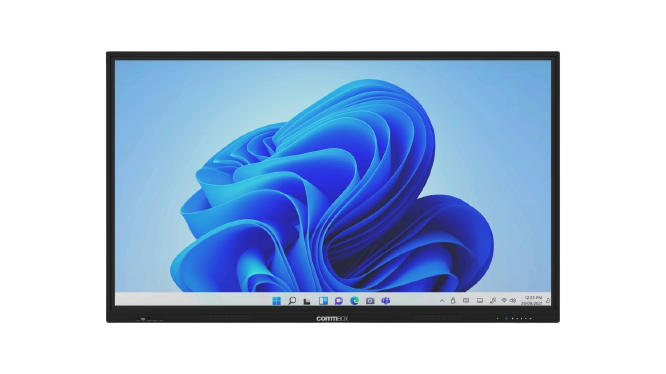Launch the Chat app from taskbar

coord(339,301)
